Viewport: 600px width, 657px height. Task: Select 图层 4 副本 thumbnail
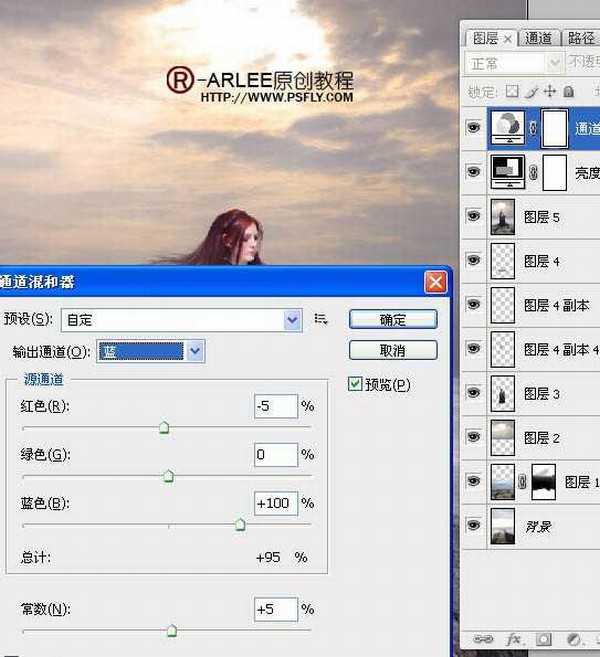pos(502,305)
